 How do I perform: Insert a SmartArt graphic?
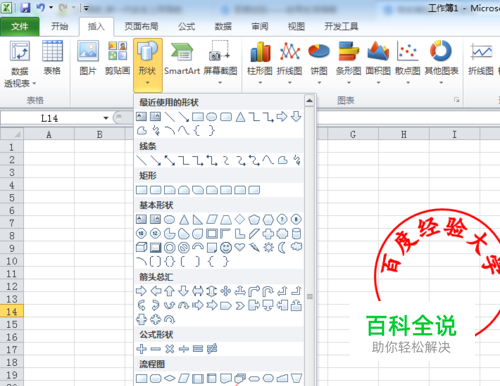[x=182, y=58]
